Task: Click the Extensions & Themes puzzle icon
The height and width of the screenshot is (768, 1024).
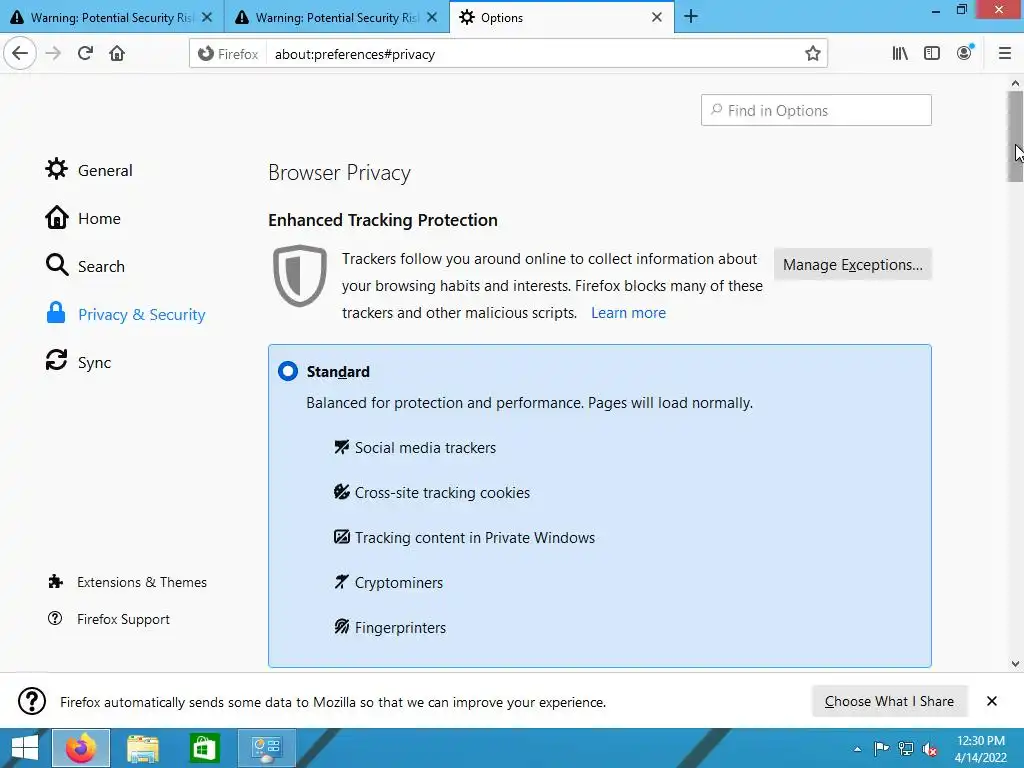Action: (x=56, y=581)
